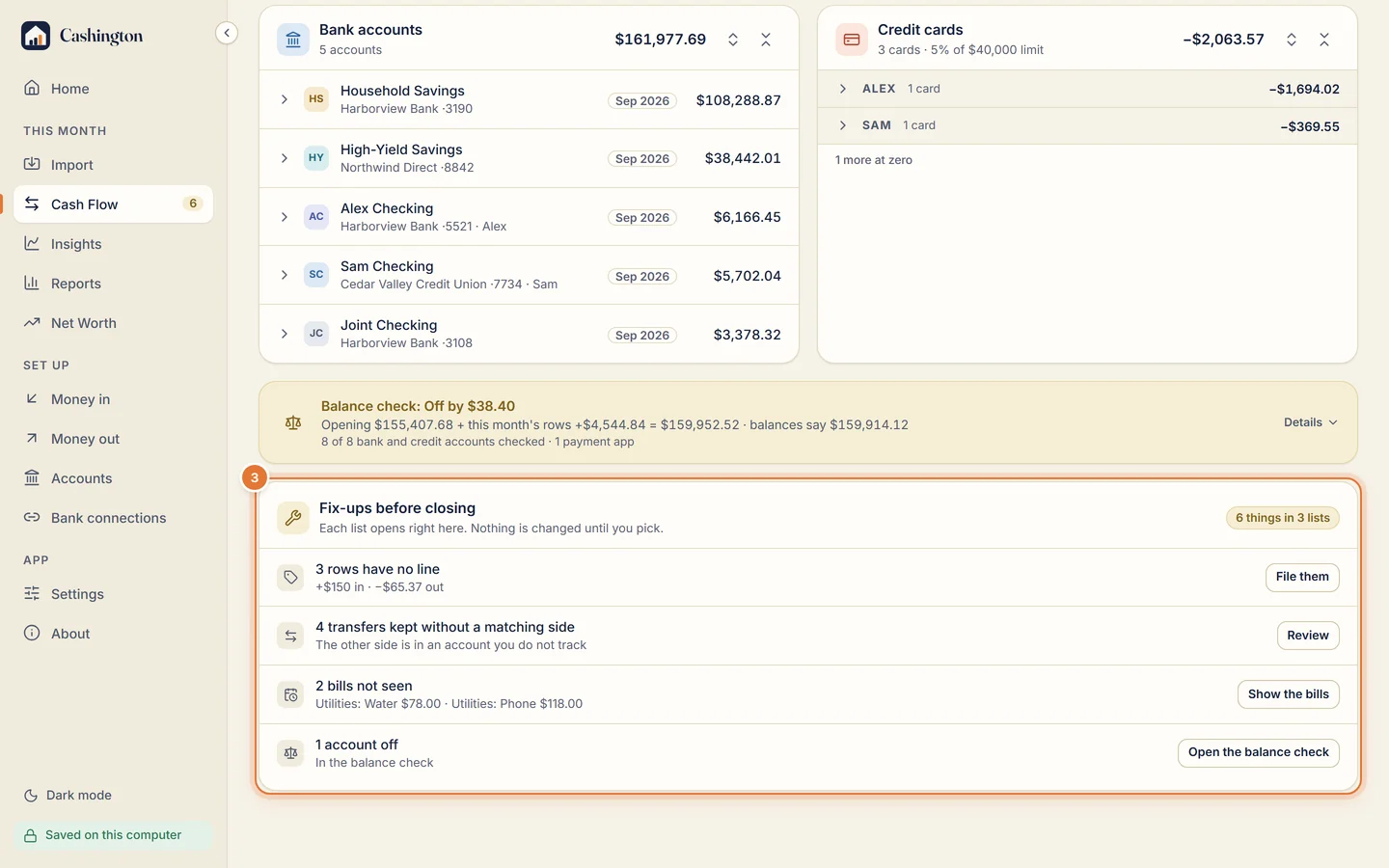
Task: Open Bank connections
Action: tap(114, 518)
